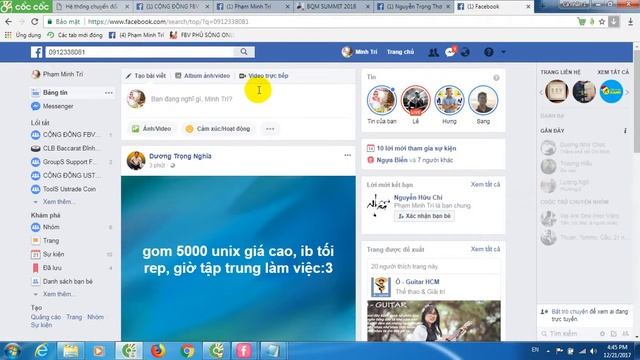Open Ô - Guitar HCM page
This screenshot has width=640, height=360.
418,282
